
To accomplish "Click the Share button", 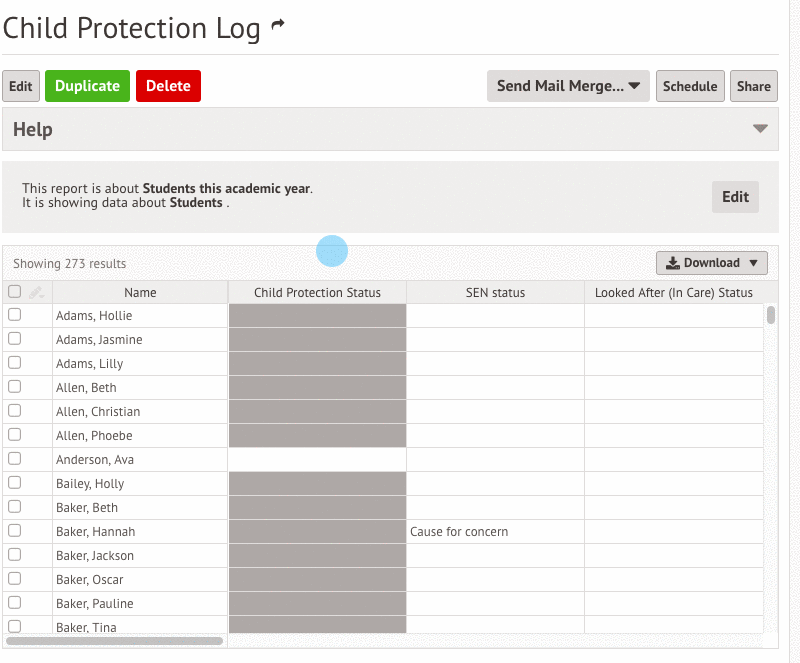I will point(753,86).
